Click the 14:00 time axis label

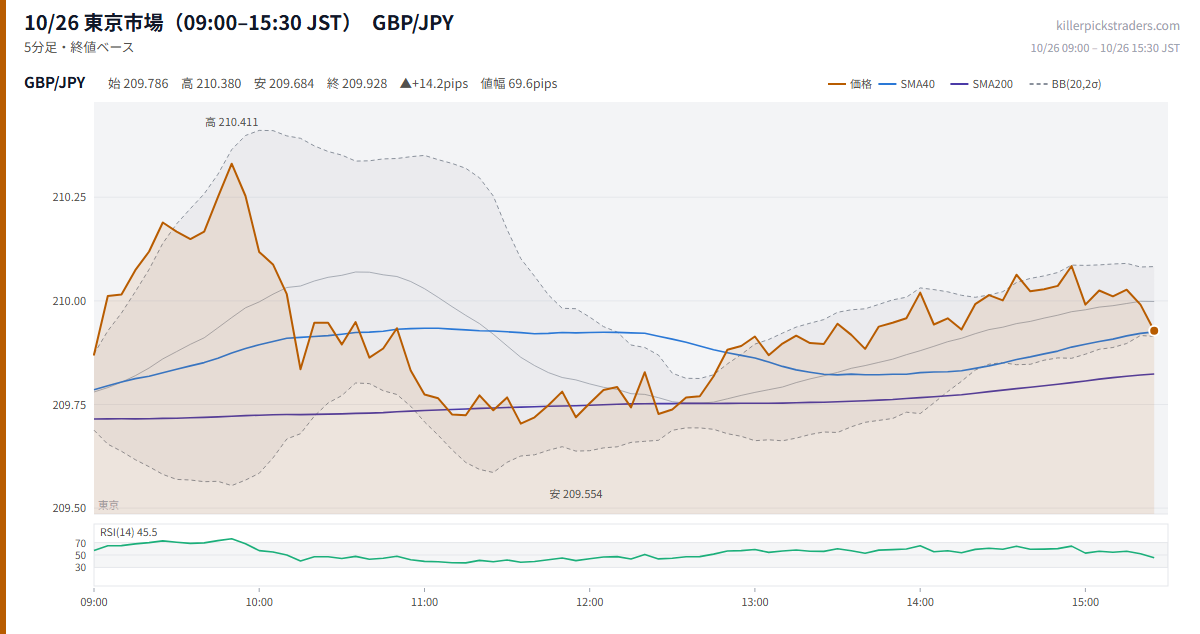click(920, 602)
